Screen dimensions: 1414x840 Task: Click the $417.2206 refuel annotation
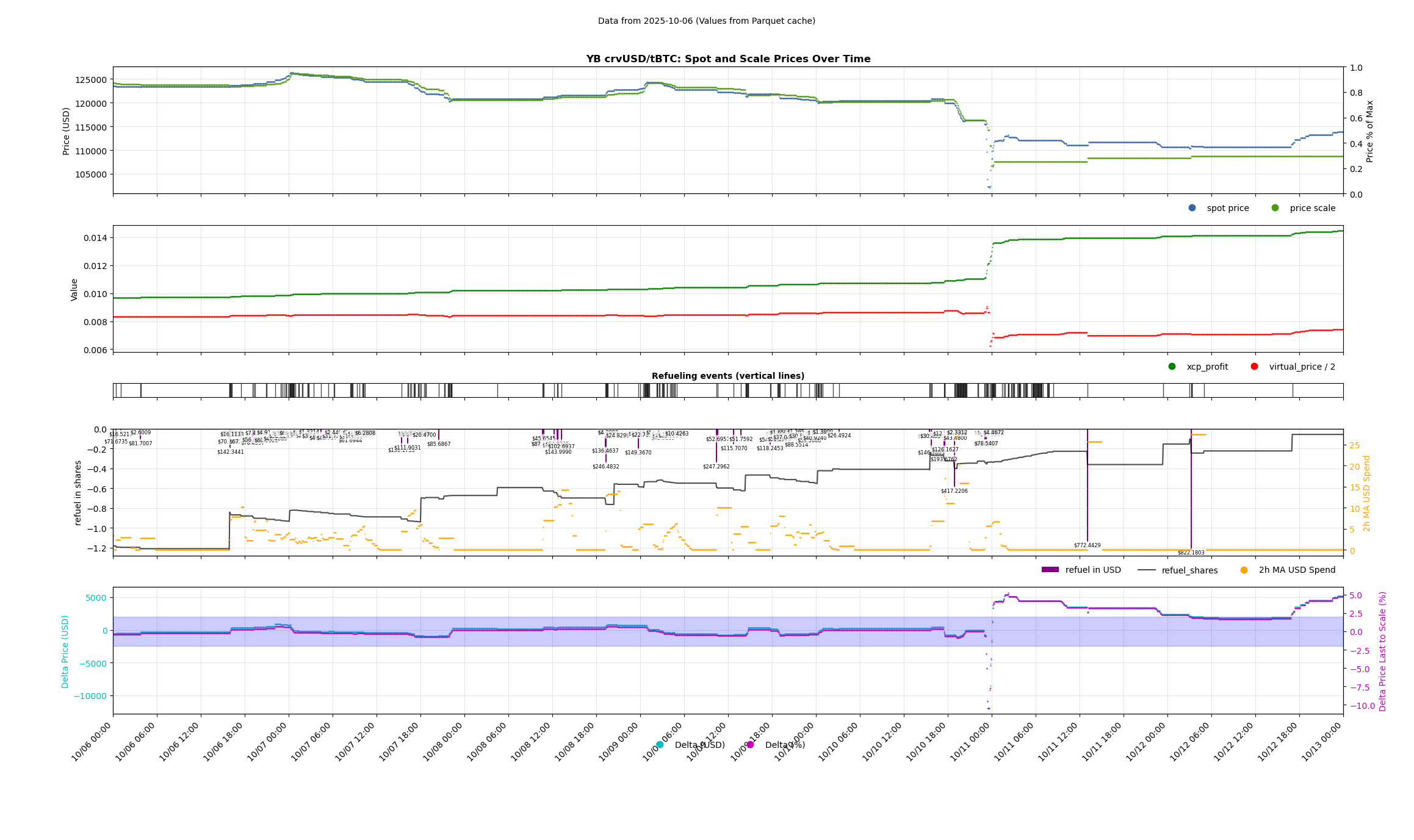point(954,491)
